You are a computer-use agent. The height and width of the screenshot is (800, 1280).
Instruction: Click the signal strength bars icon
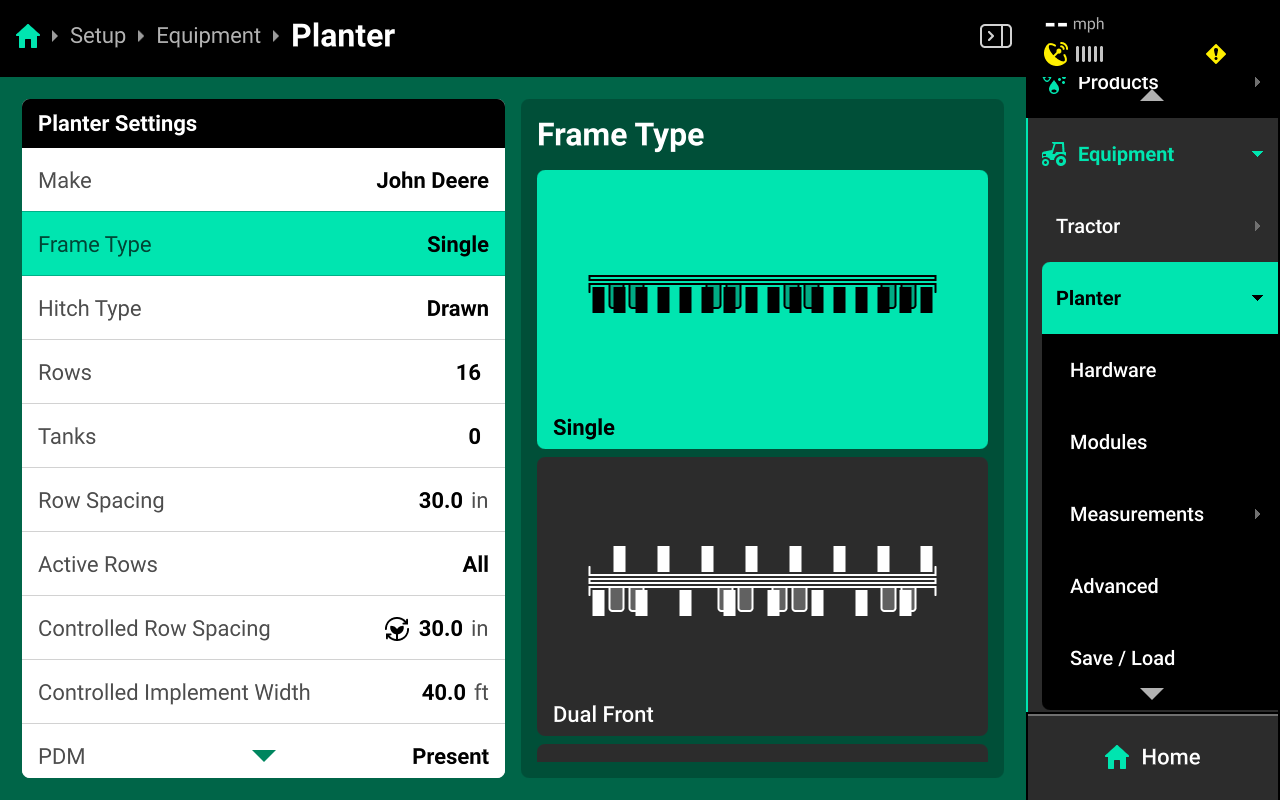pos(1090,54)
